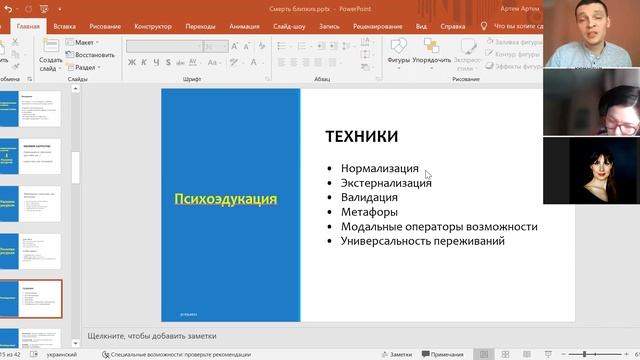This screenshot has height=360, width=640.
Task: Open the Фигуры shapes gallery
Action: click(398, 53)
